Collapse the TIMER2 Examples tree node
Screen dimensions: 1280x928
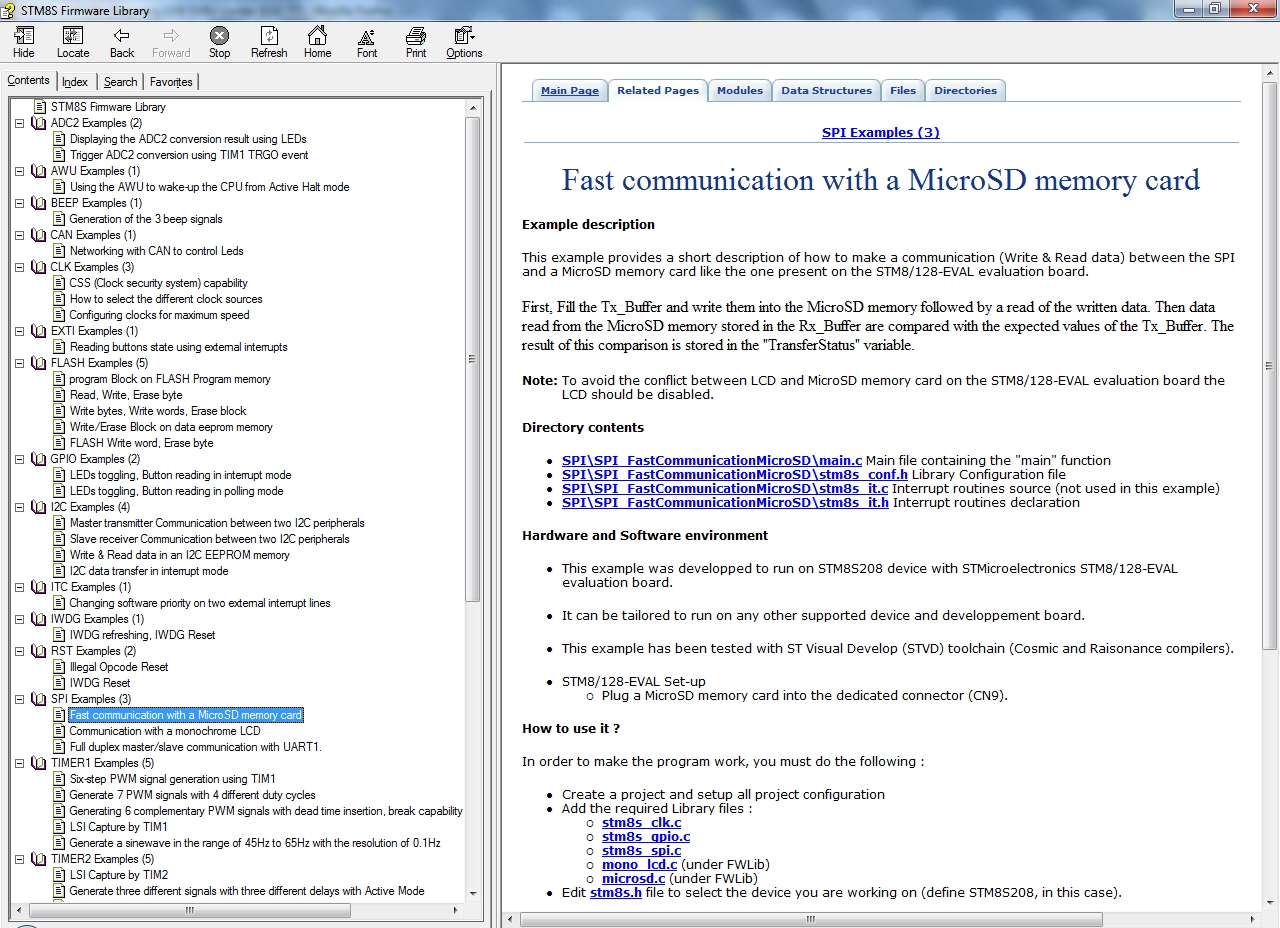tap(19, 859)
